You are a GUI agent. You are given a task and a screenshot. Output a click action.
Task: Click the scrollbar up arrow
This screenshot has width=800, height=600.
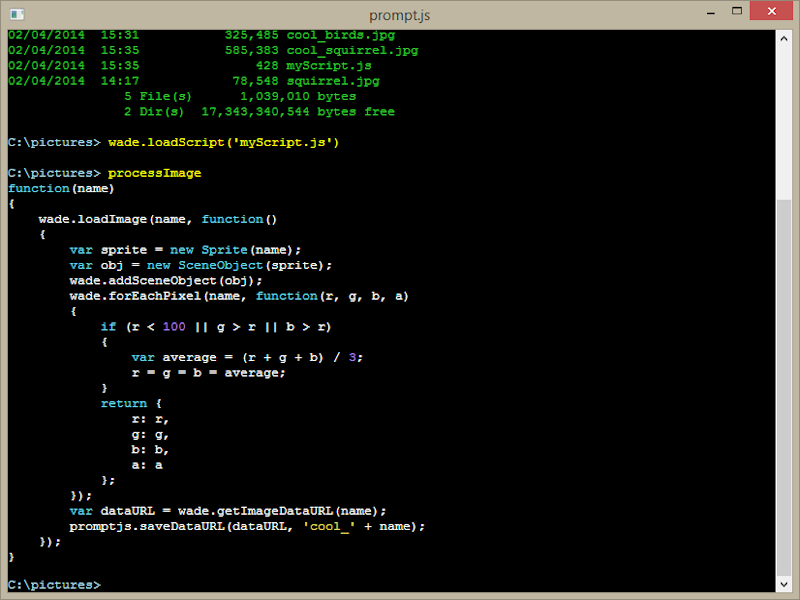tap(784, 39)
